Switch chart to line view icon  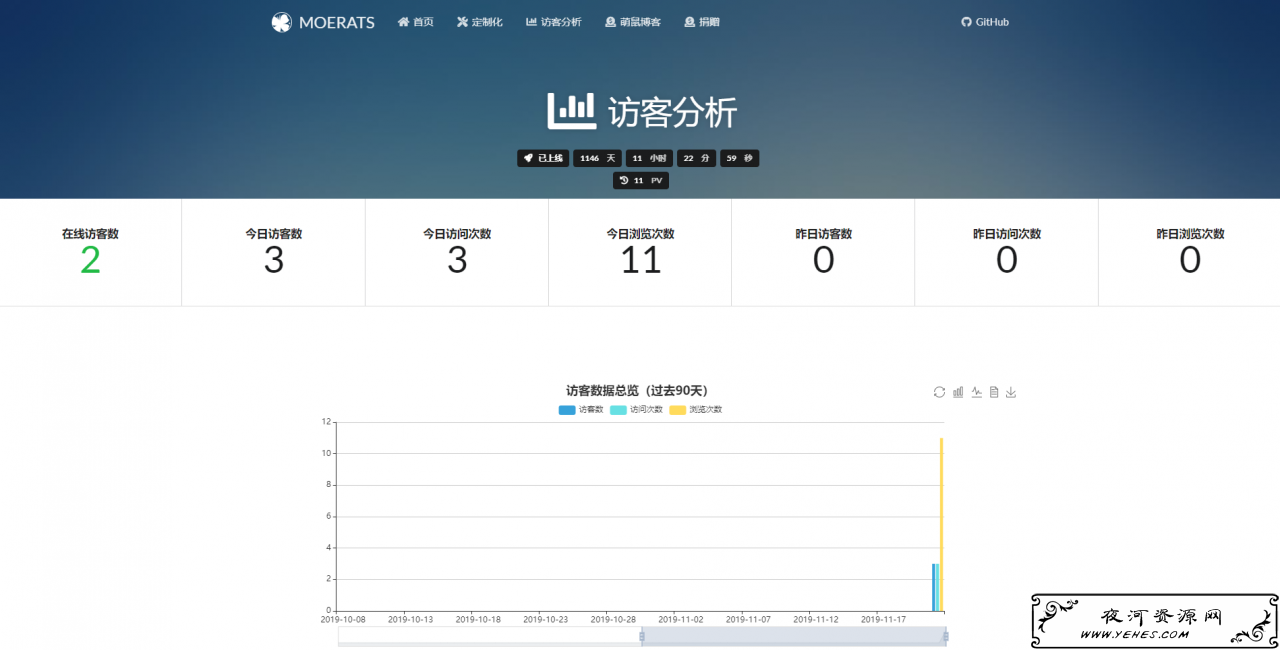976,392
